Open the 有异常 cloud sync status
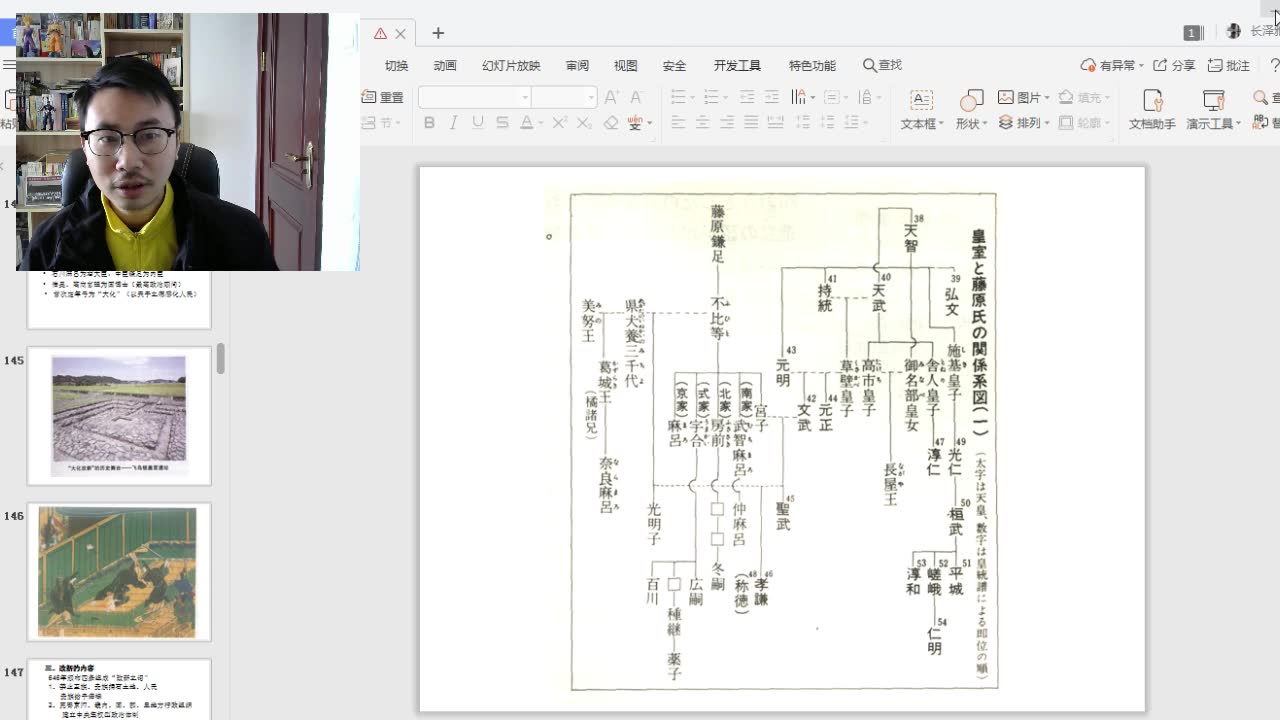This screenshot has height=720, width=1280. (1112, 65)
